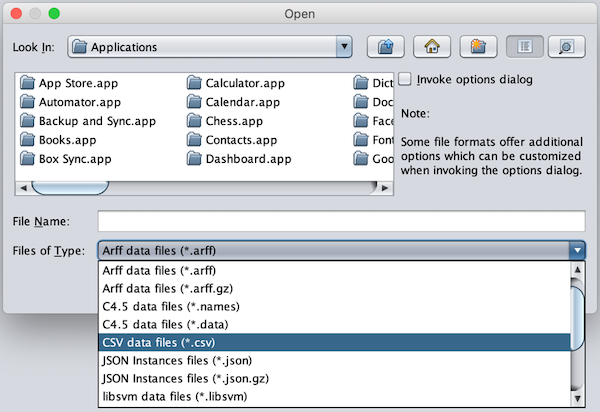Click the horizontal scrollbar thumb in file list
The width and height of the screenshot is (600, 412).
click(x=70, y=188)
